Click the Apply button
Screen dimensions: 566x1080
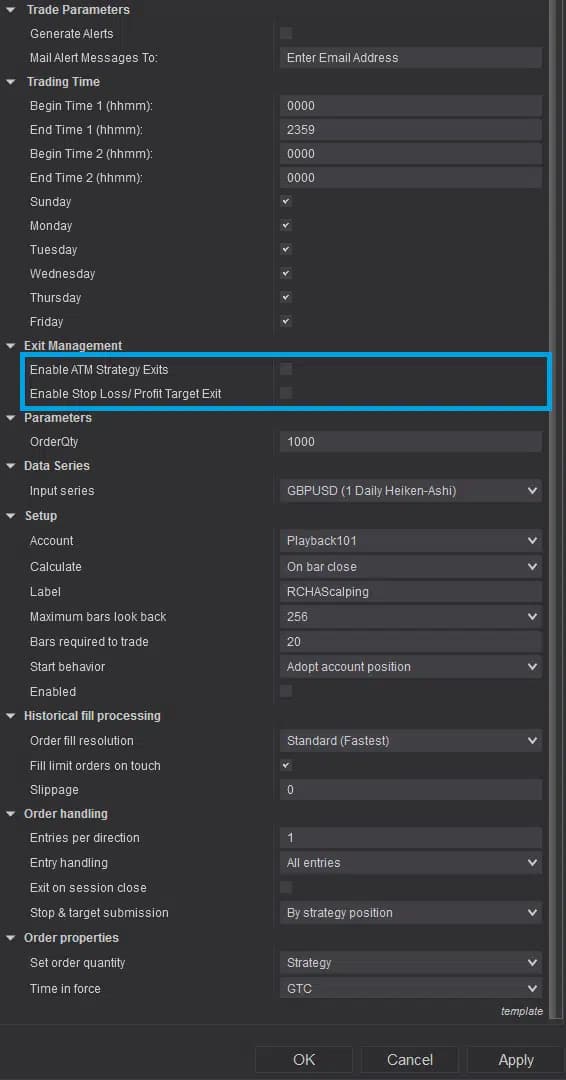coord(516,1059)
